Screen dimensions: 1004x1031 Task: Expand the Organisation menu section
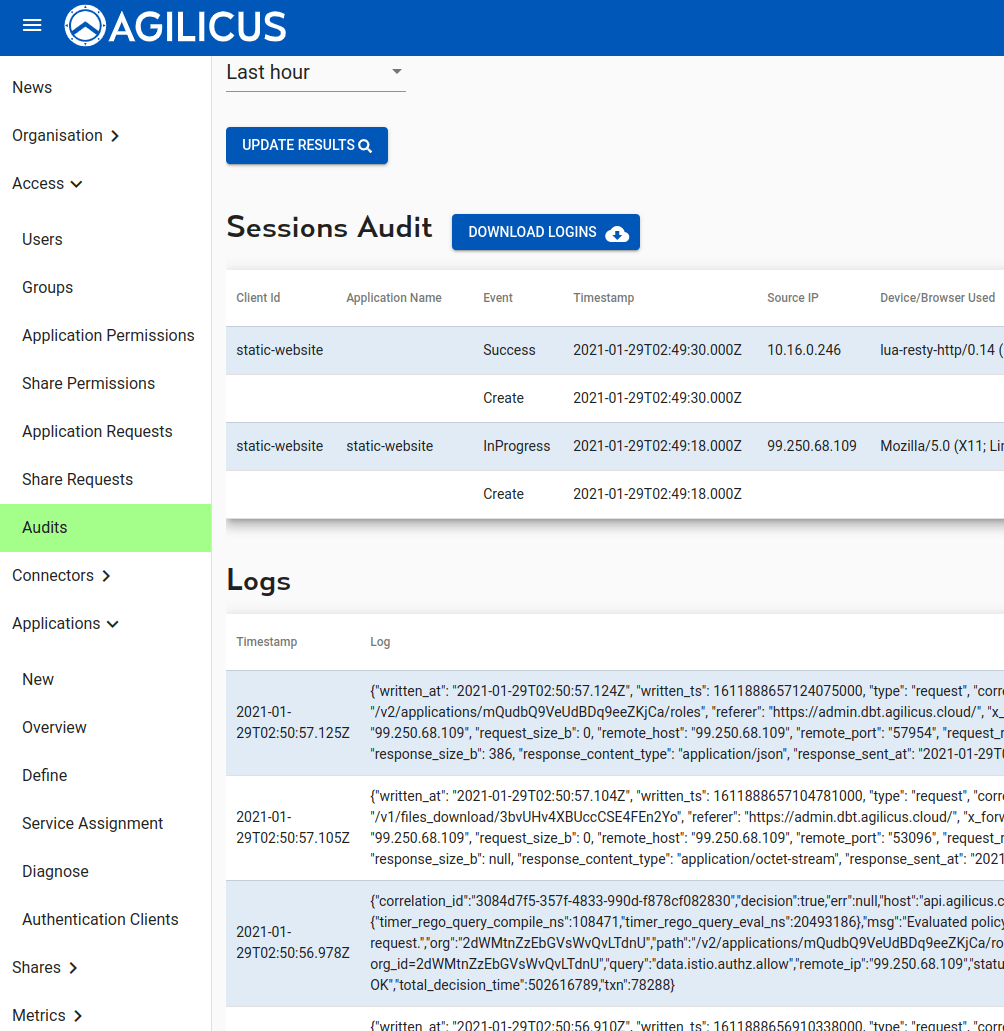coord(66,136)
